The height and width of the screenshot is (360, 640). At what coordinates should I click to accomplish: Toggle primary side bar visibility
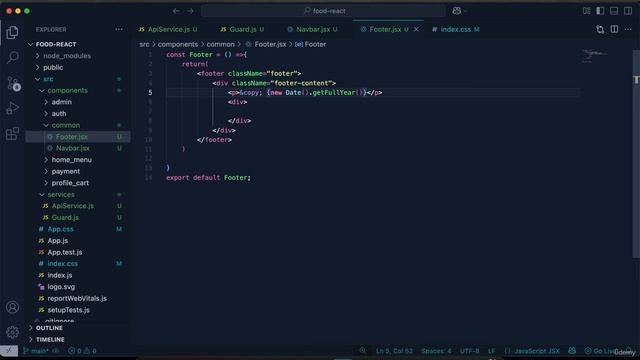[600, 11]
